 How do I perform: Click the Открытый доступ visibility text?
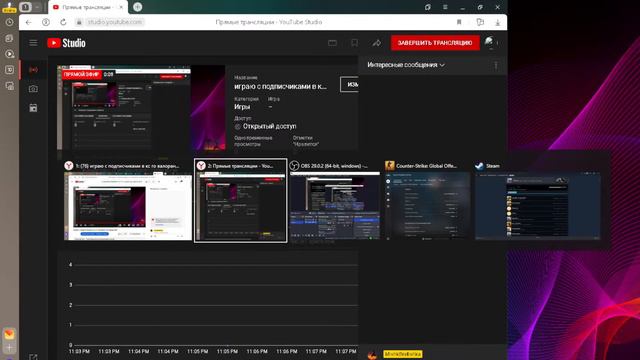(x=269, y=127)
